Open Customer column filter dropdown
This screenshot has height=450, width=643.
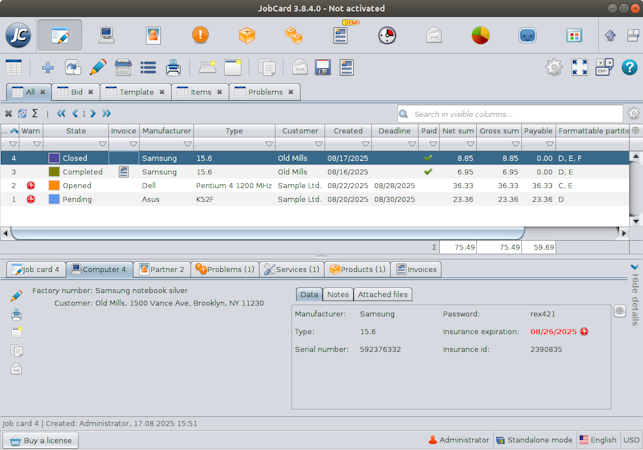[x=319, y=144]
